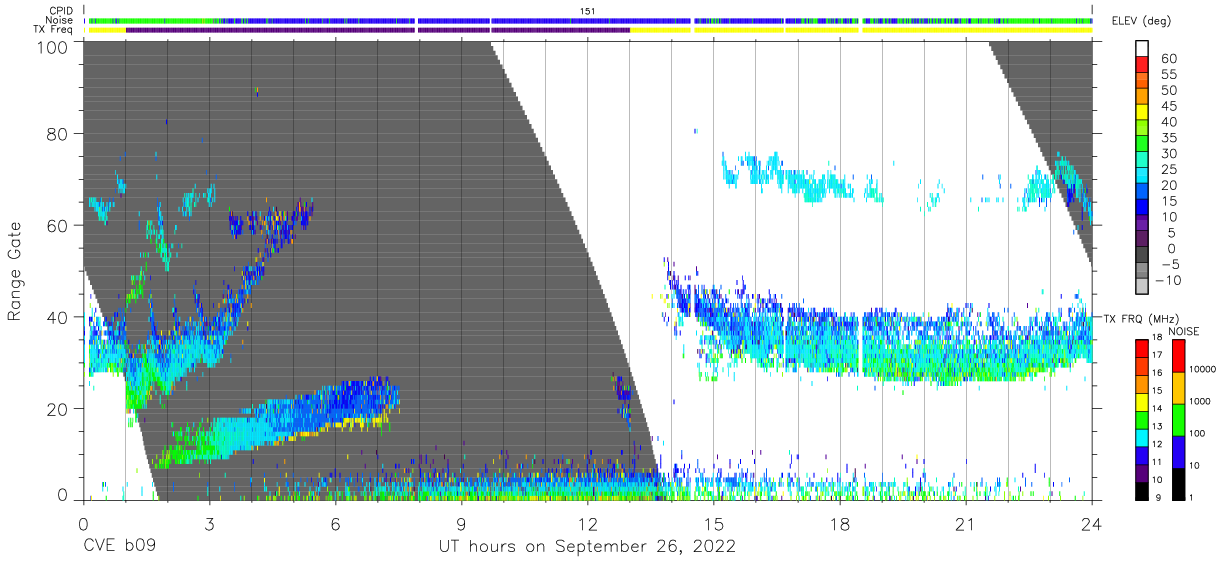Pick the red top segment of NOISE bar
Screen dimensions: 1228x567
(1179, 355)
